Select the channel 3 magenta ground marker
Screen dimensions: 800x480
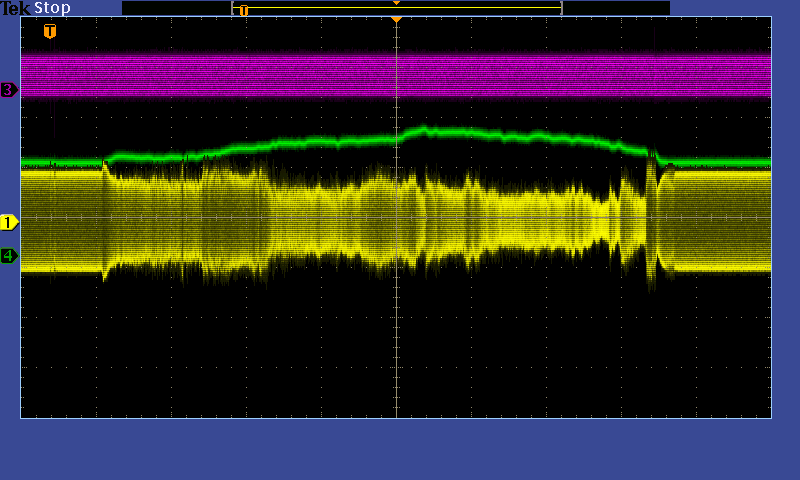(9, 90)
